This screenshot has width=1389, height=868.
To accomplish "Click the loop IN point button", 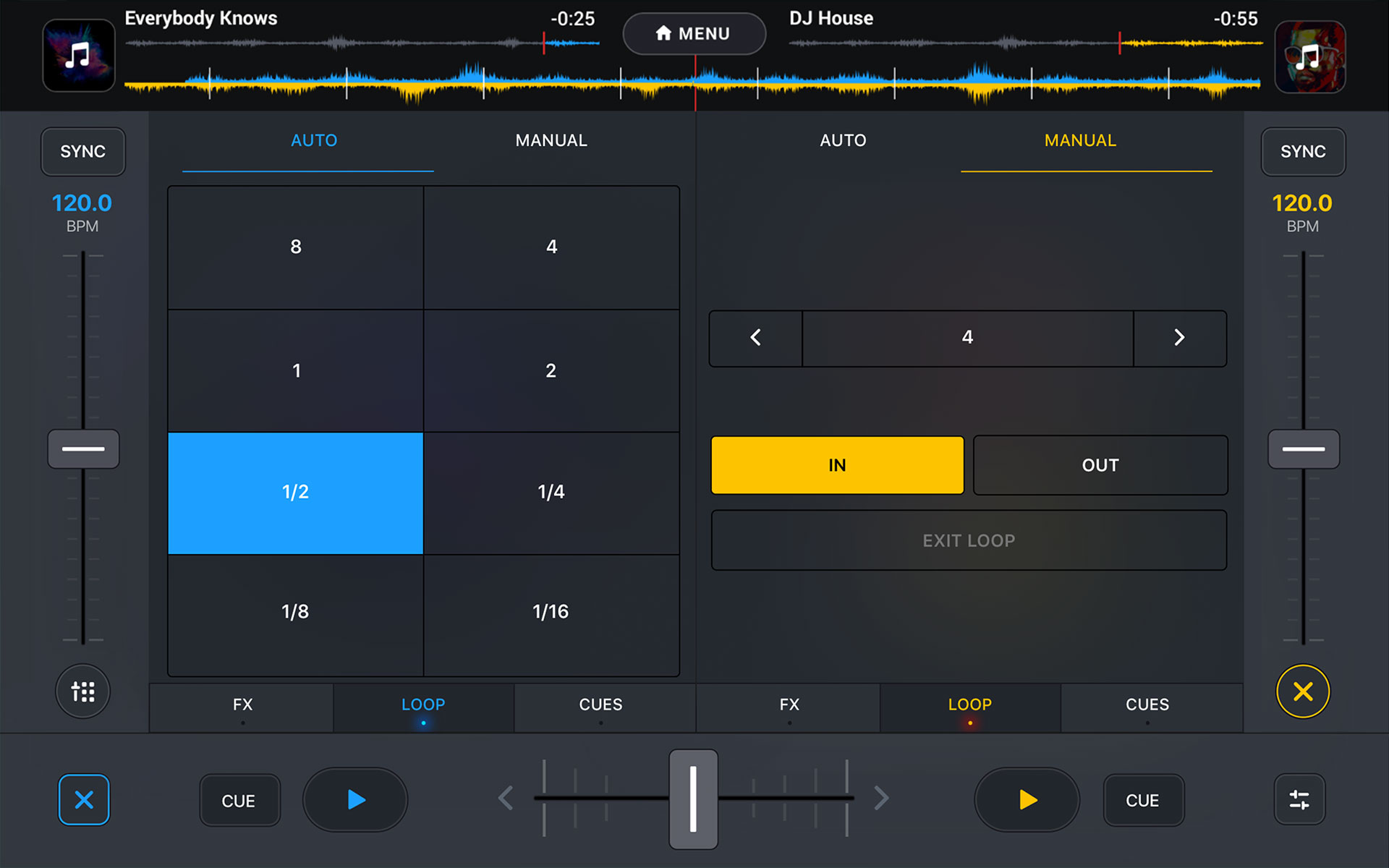I will (836, 465).
